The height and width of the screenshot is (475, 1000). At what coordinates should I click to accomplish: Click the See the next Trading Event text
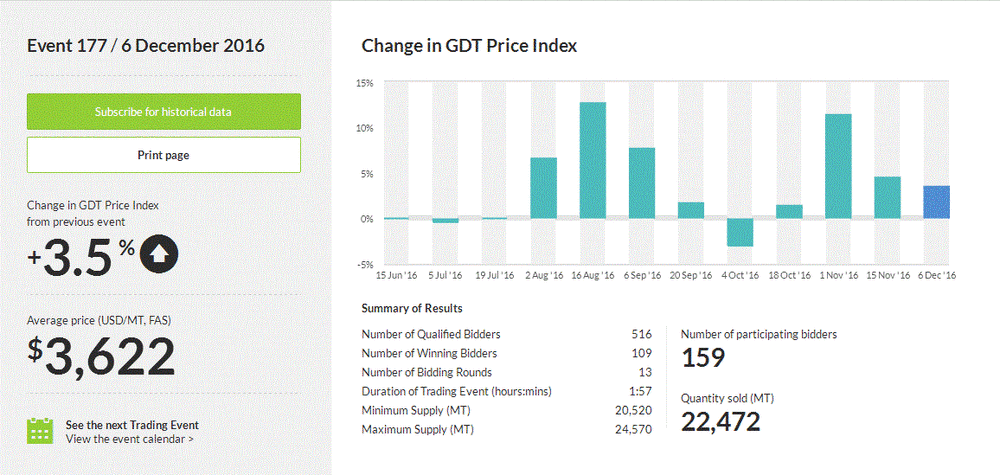[x=132, y=424]
